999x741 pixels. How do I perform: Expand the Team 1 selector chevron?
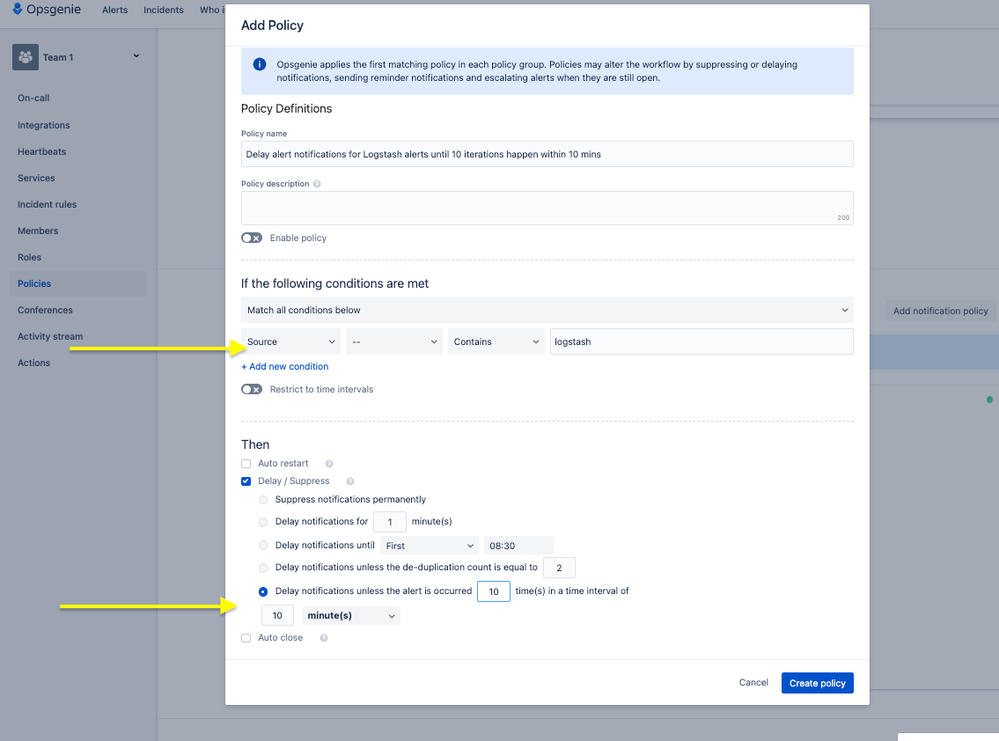click(136, 56)
